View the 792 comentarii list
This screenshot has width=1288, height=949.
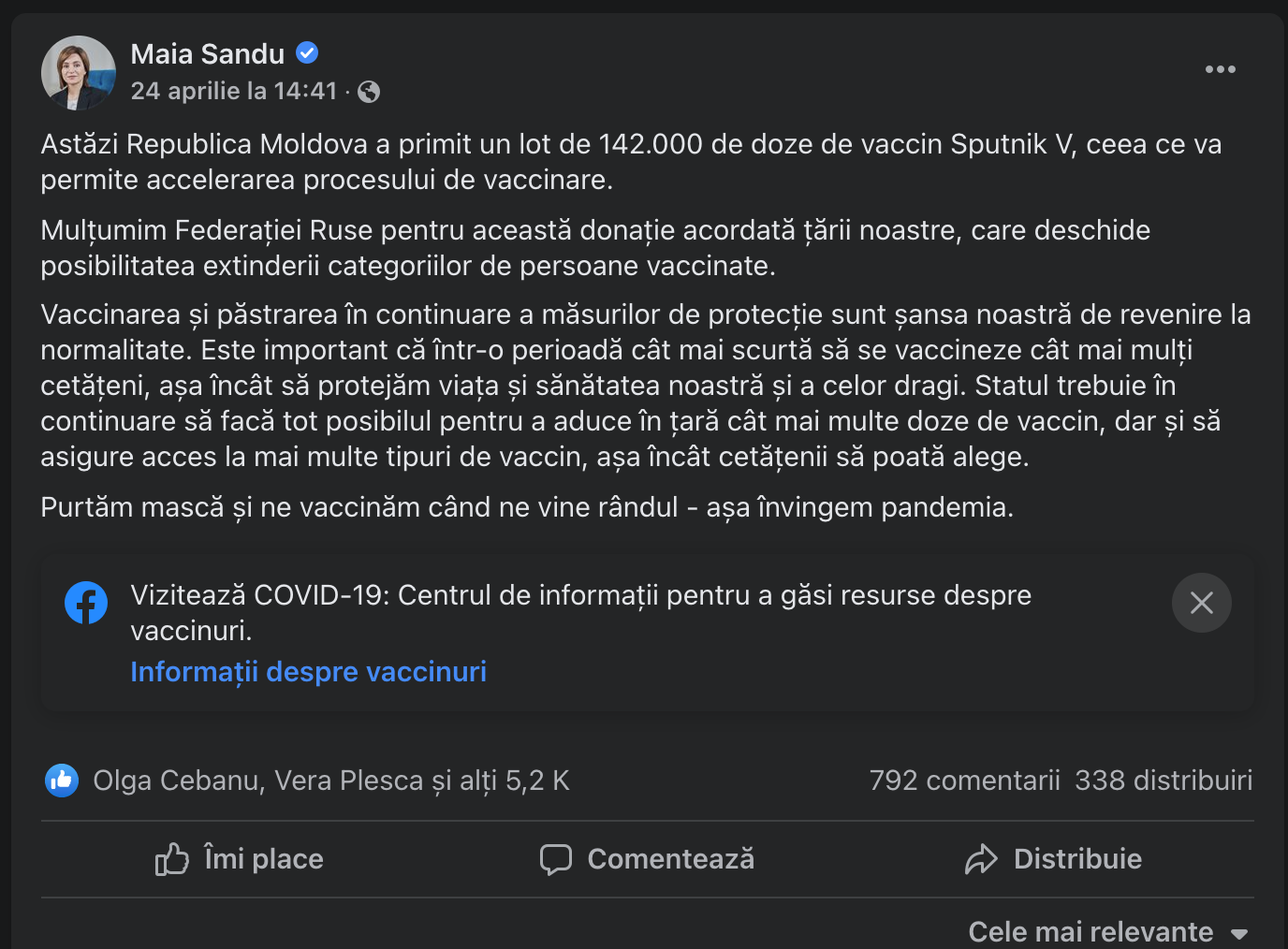[x=964, y=781]
